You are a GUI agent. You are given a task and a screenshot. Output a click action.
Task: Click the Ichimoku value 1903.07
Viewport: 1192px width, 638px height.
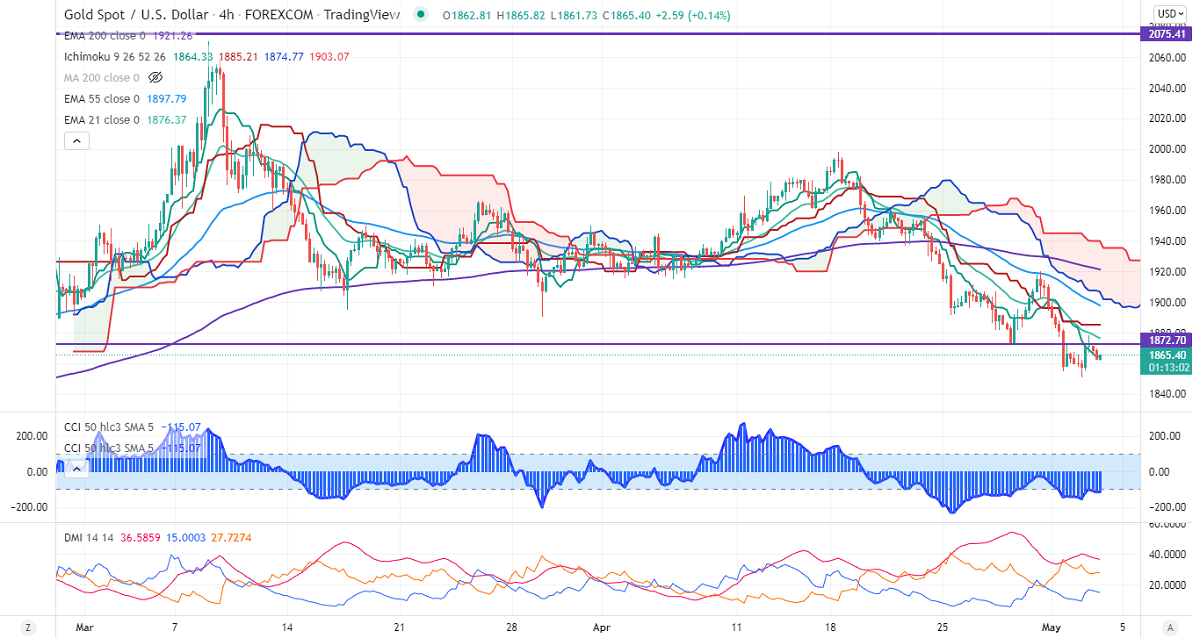(329, 56)
